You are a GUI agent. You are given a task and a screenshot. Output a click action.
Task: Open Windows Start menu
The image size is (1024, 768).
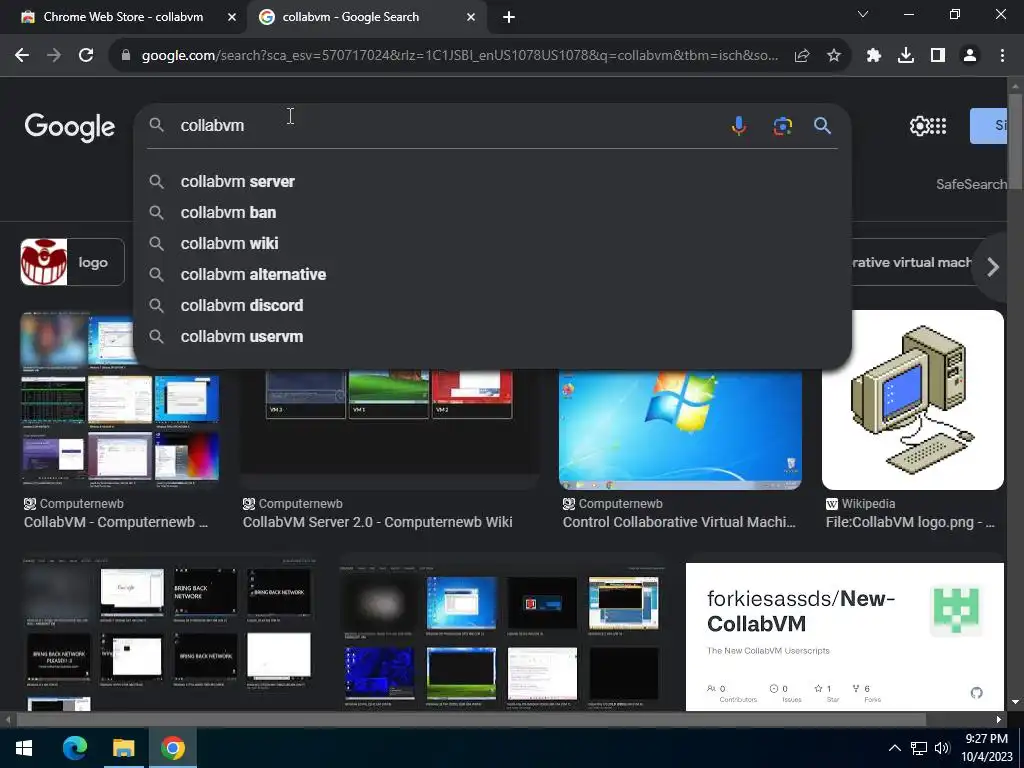tap(24, 748)
